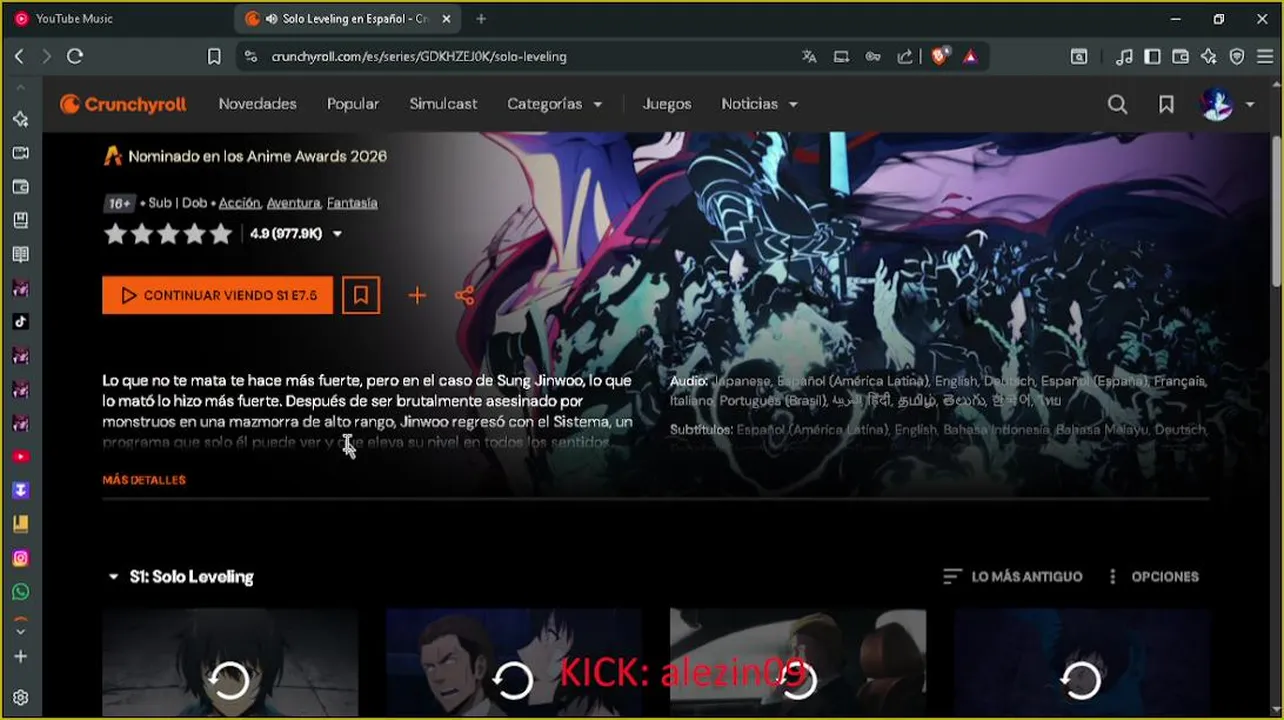
Task: Open Crunchyroll search magnifier
Action: (x=1117, y=104)
